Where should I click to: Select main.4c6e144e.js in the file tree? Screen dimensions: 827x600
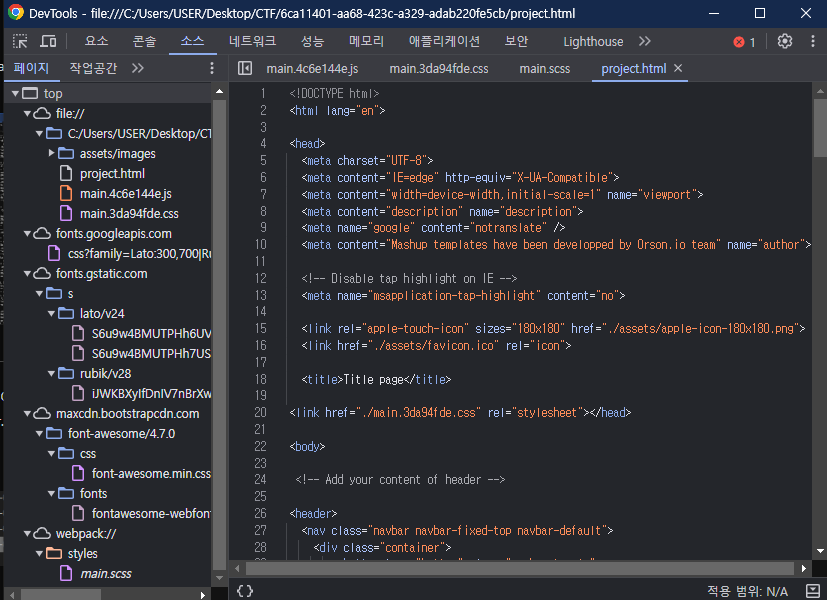(x=126, y=193)
